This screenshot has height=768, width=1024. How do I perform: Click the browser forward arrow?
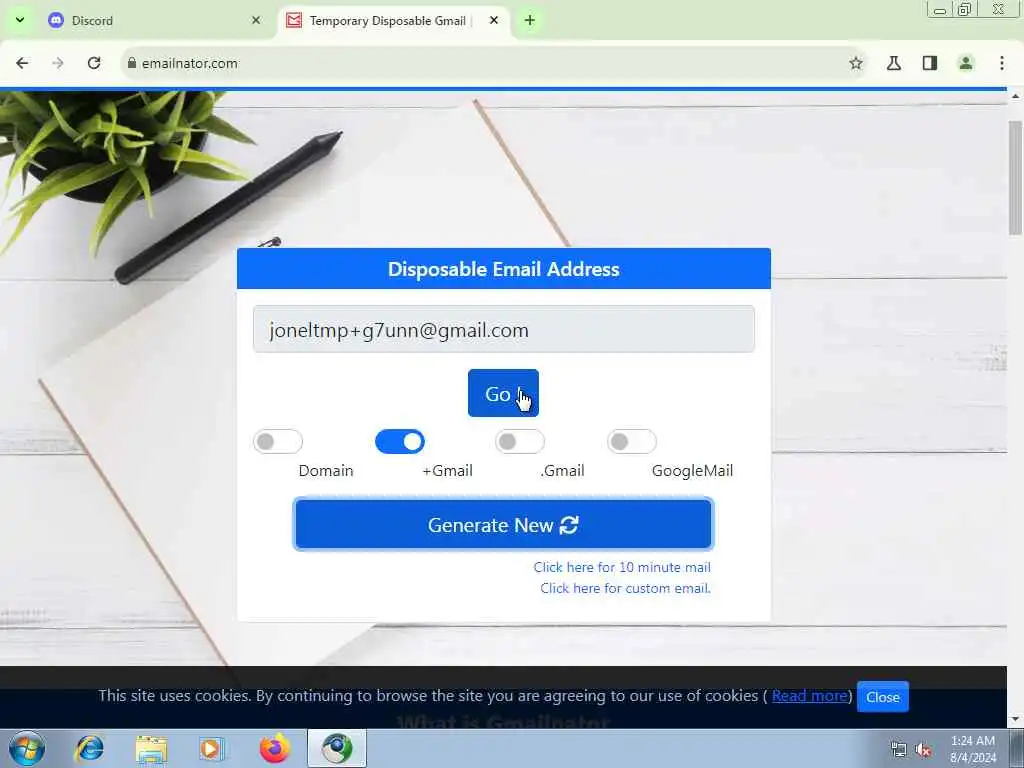58,63
